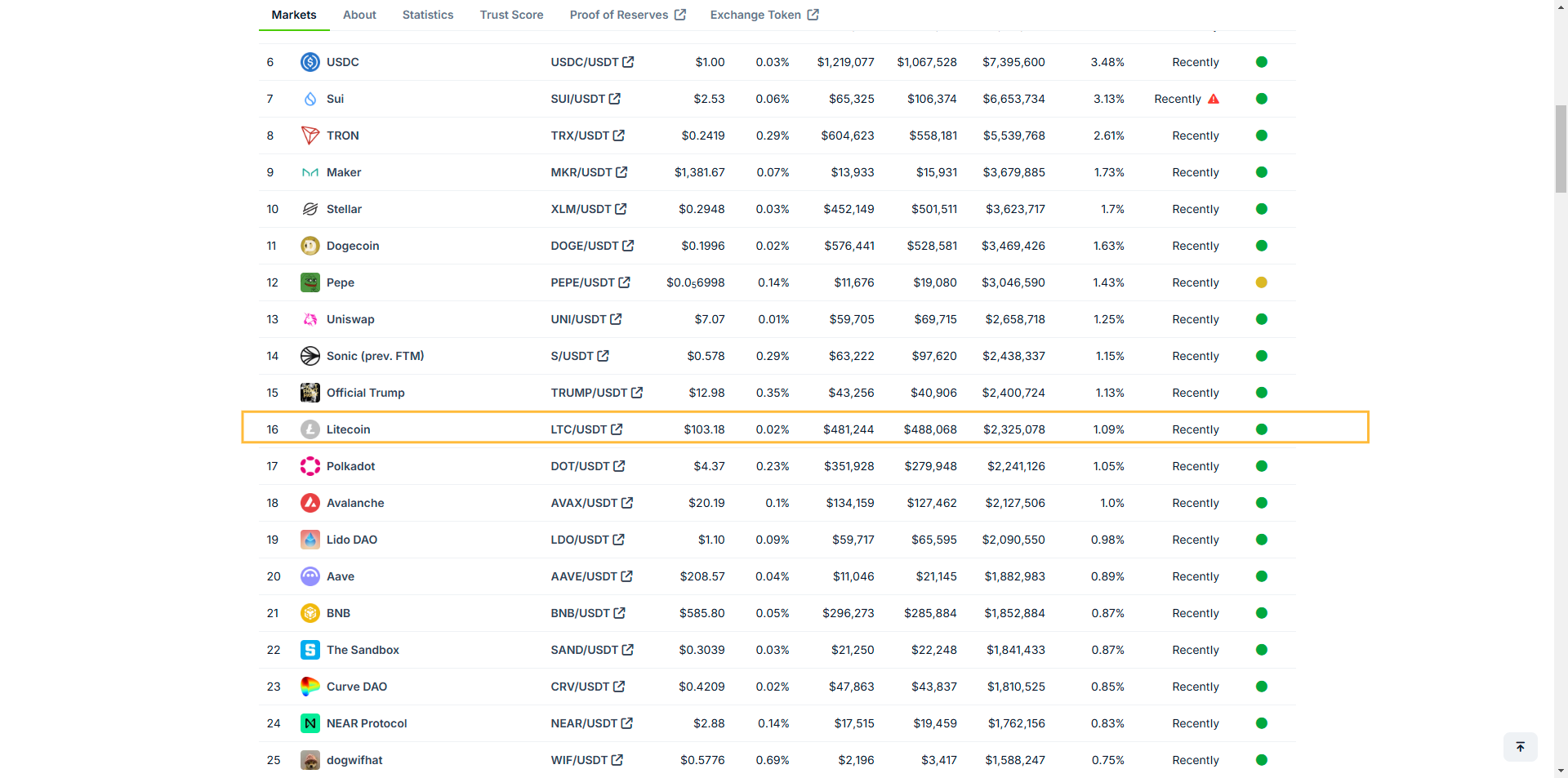Click the BNB logo icon
Screen dimensions: 1568x778
click(310, 613)
